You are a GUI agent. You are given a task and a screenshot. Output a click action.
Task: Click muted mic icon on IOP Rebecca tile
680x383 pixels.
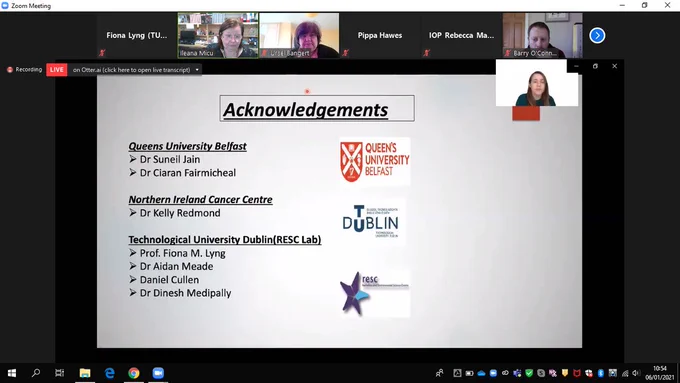pyautogui.click(x=427, y=53)
